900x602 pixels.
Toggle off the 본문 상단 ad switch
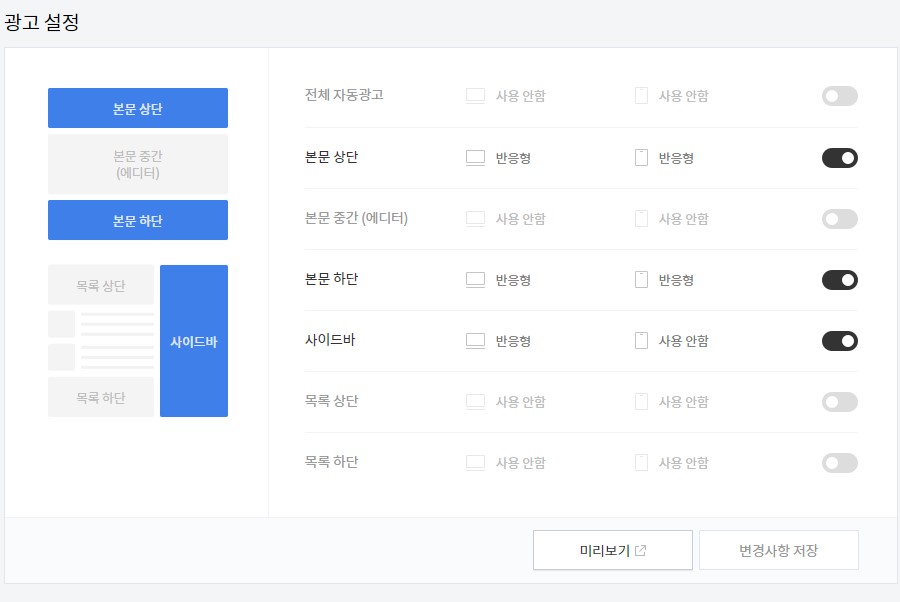pos(840,157)
